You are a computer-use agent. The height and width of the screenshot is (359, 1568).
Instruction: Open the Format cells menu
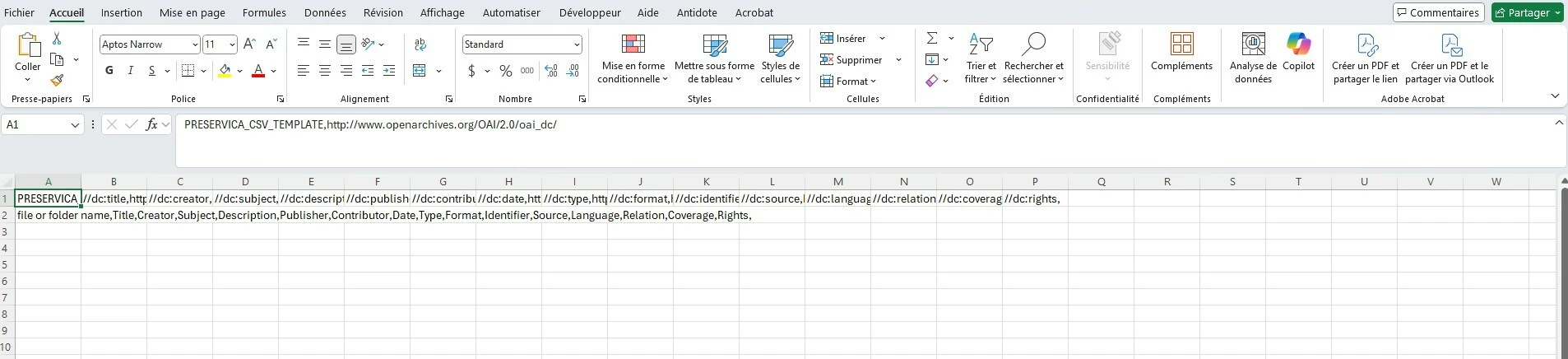point(848,82)
